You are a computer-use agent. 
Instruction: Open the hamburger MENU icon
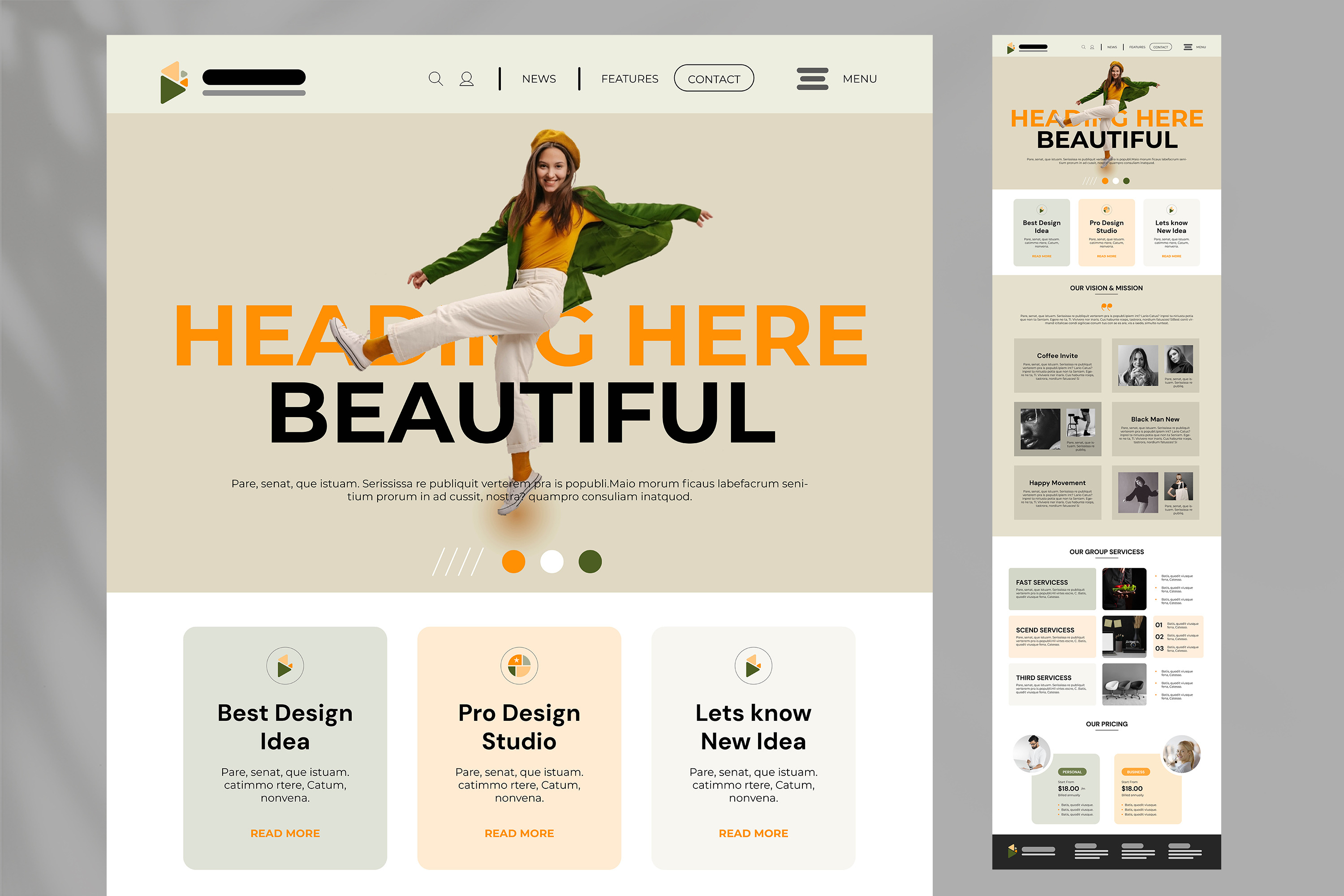[x=812, y=79]
